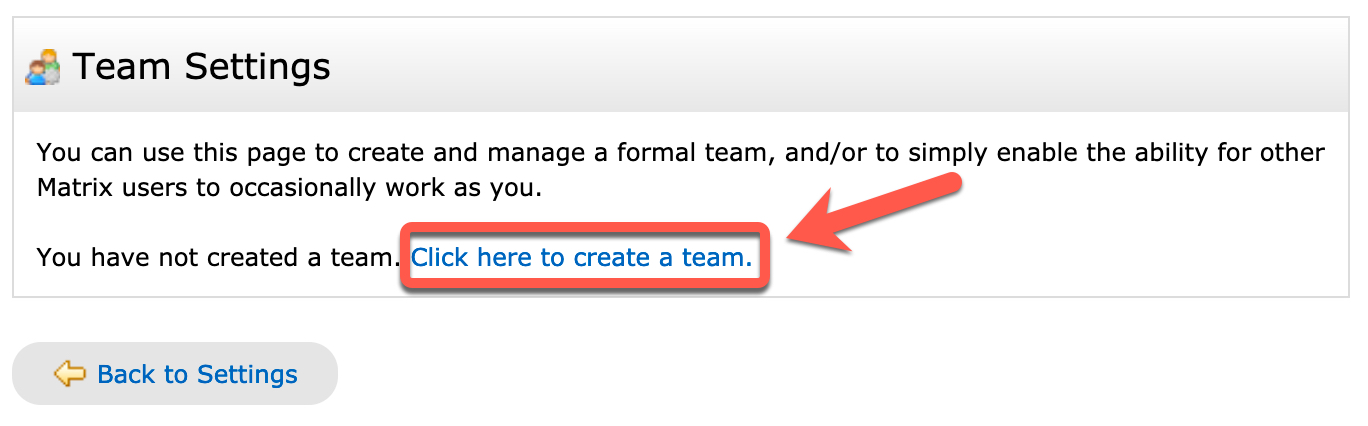
Task: Click the yellow back arrow icon
Action: 69,375
